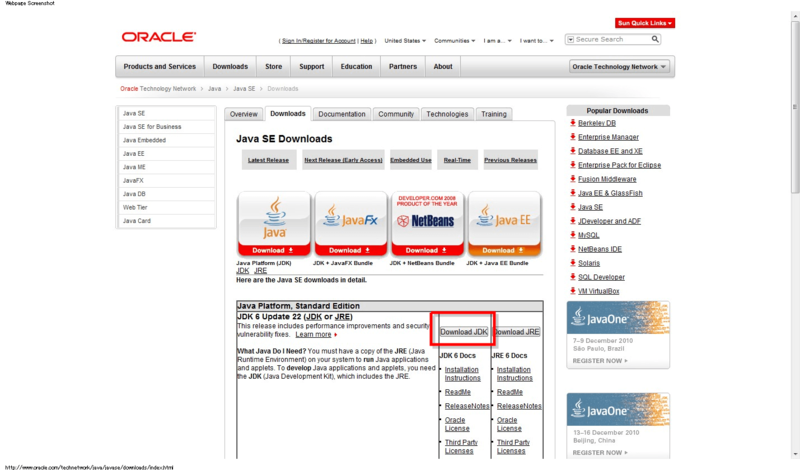Click the red download arrow beside Berkeley DB
The image size is (800, 470).
pos(572,123)
